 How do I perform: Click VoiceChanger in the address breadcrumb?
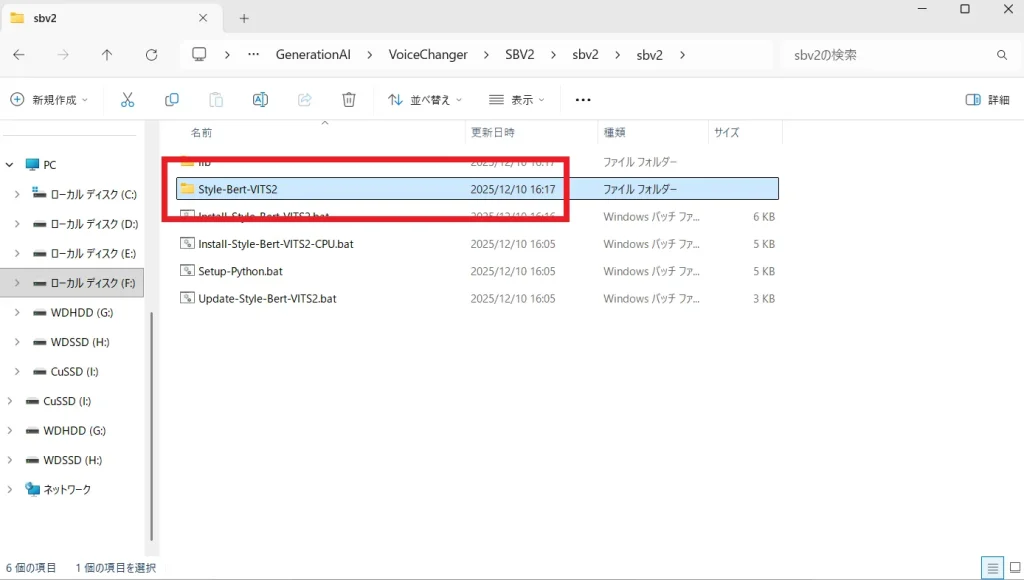[x=428, y=55]
